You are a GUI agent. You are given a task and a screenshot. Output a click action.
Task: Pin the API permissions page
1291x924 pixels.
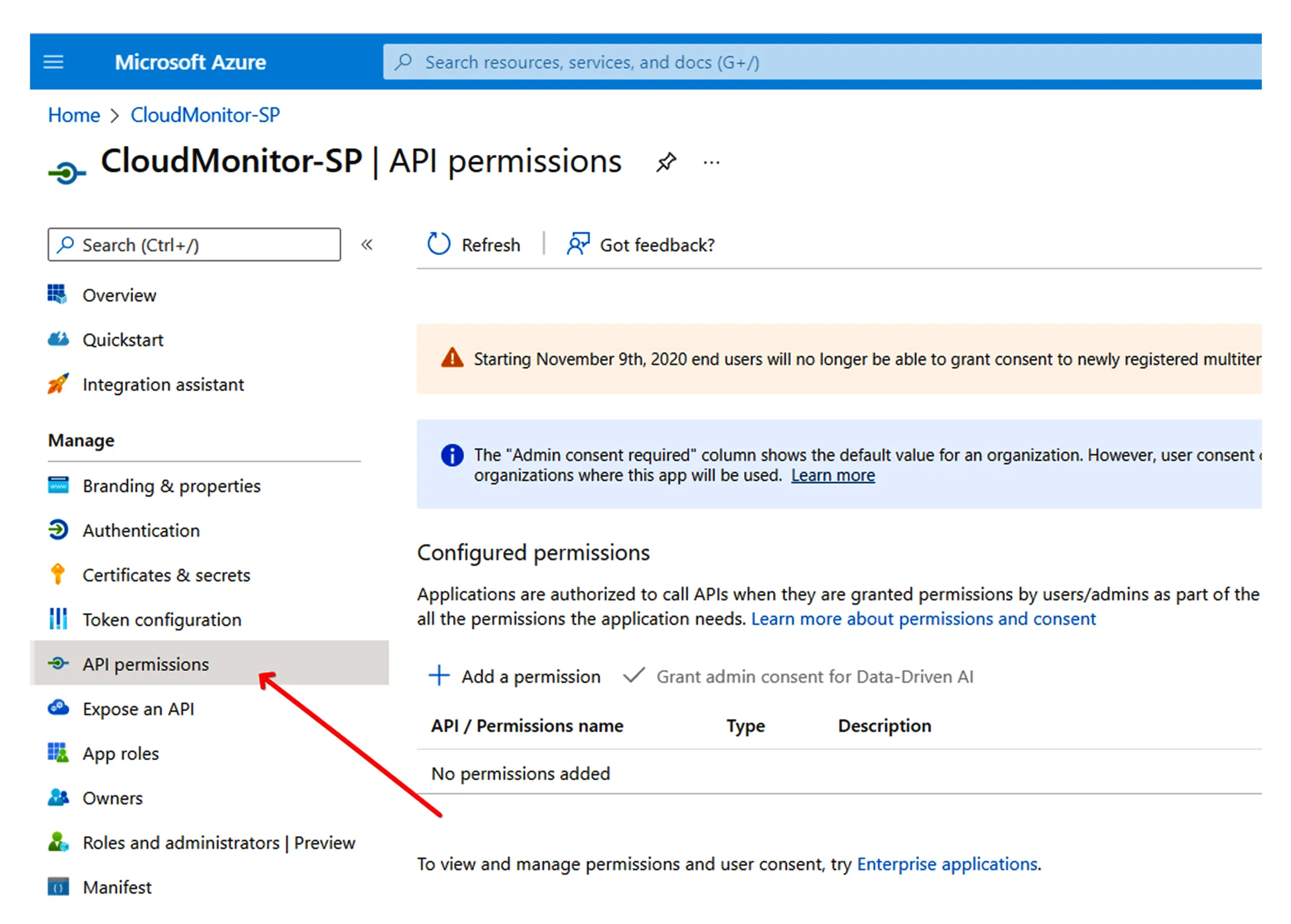point(665,162)
